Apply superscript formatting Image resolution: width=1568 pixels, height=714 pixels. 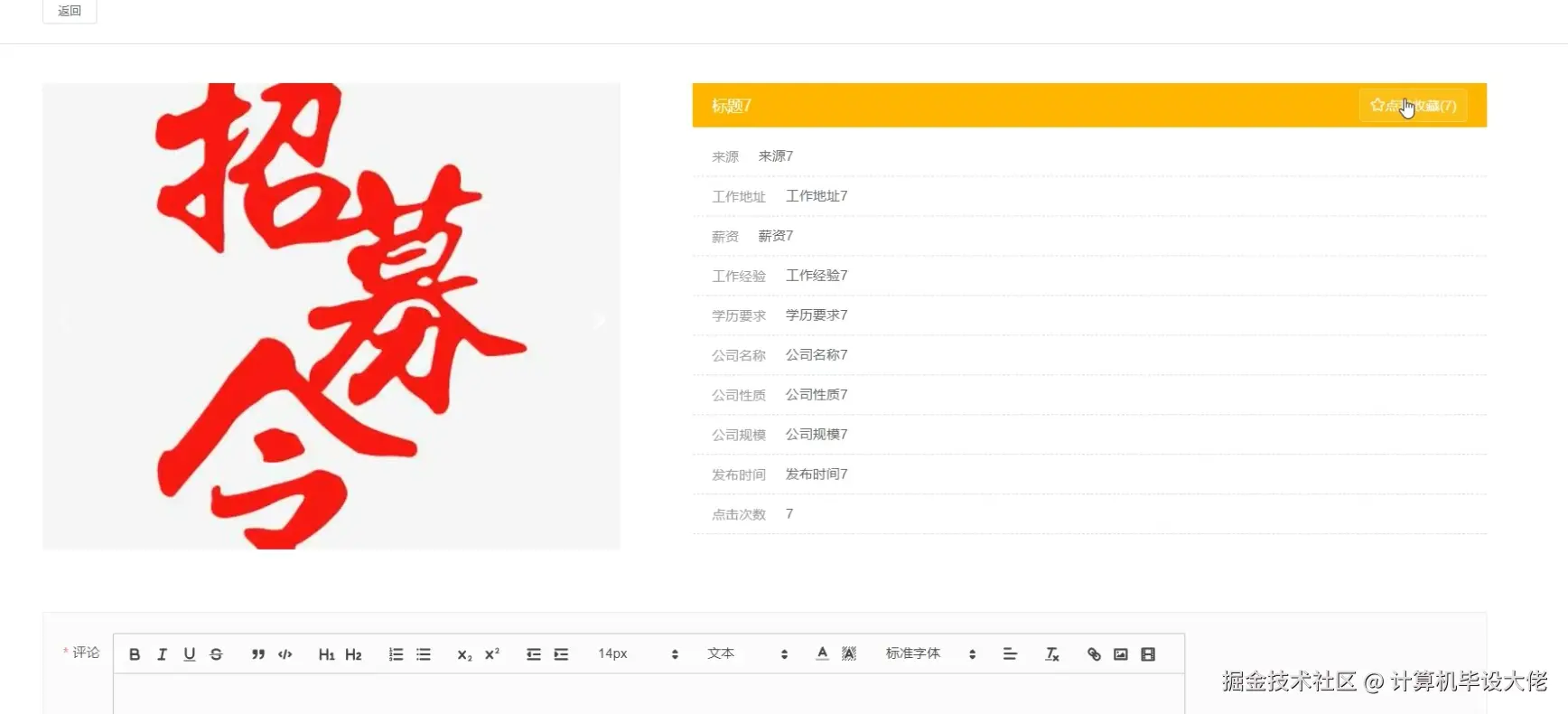[491, 654]
